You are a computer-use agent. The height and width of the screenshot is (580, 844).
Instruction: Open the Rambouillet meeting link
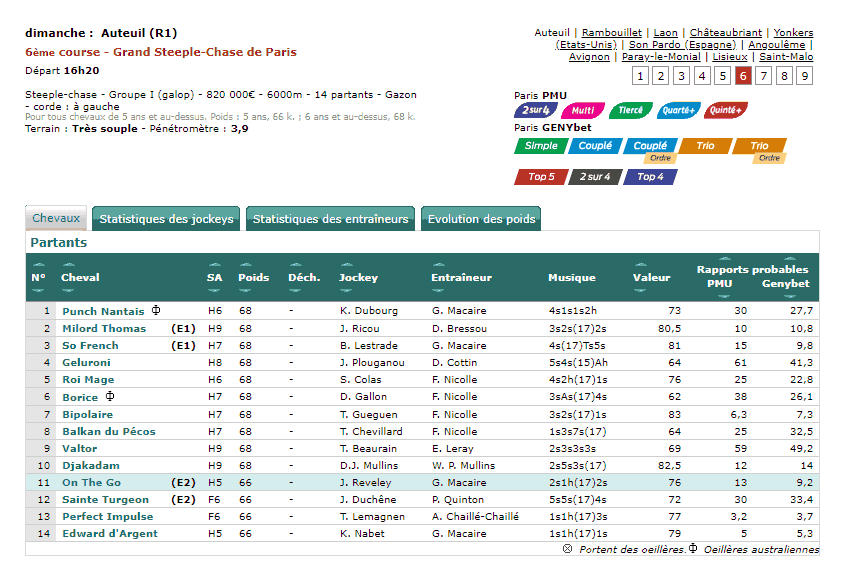point(612,33)
